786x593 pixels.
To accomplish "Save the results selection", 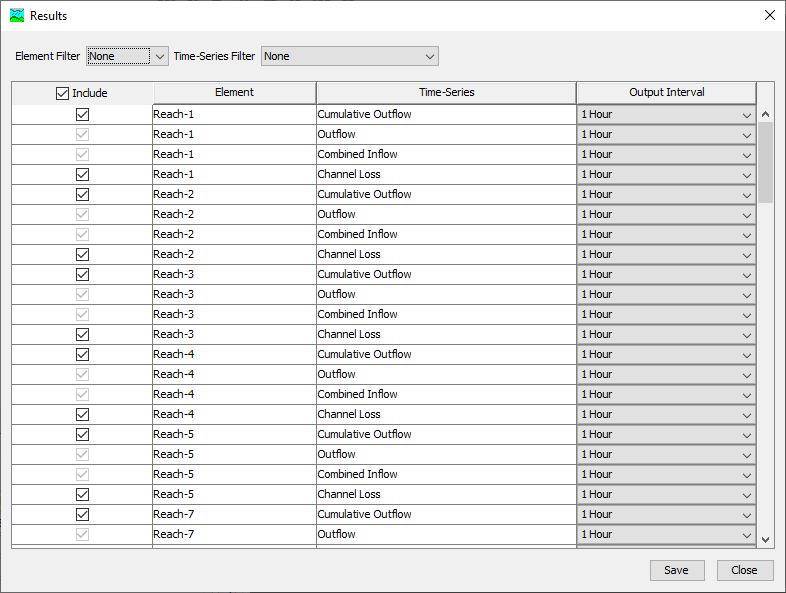I will click(677, 570).
